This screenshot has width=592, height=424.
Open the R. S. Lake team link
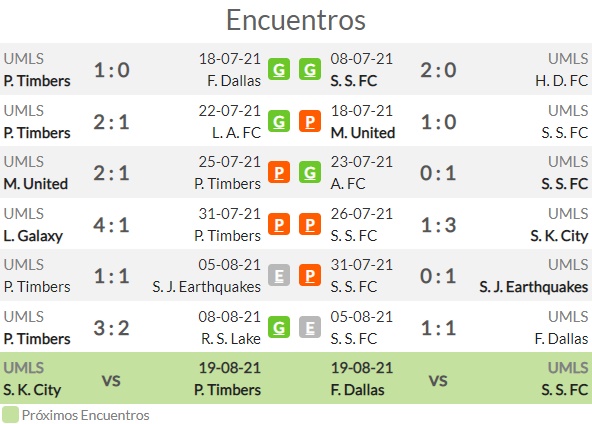point(231,339)
